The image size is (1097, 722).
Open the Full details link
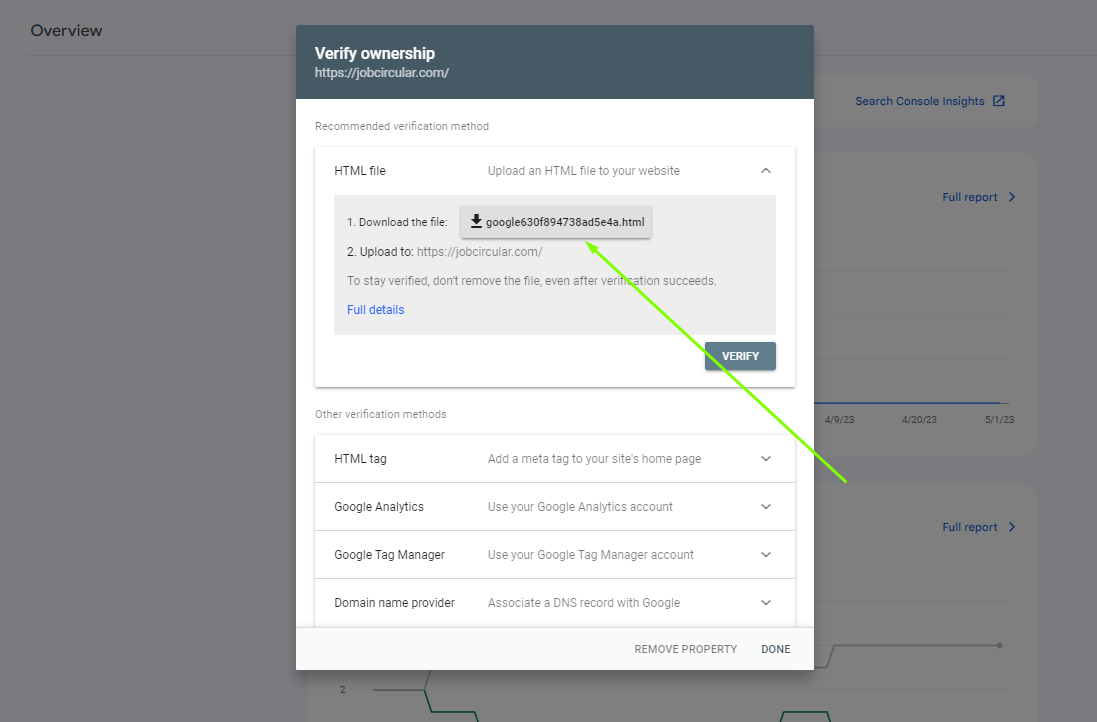coord(375,310)
